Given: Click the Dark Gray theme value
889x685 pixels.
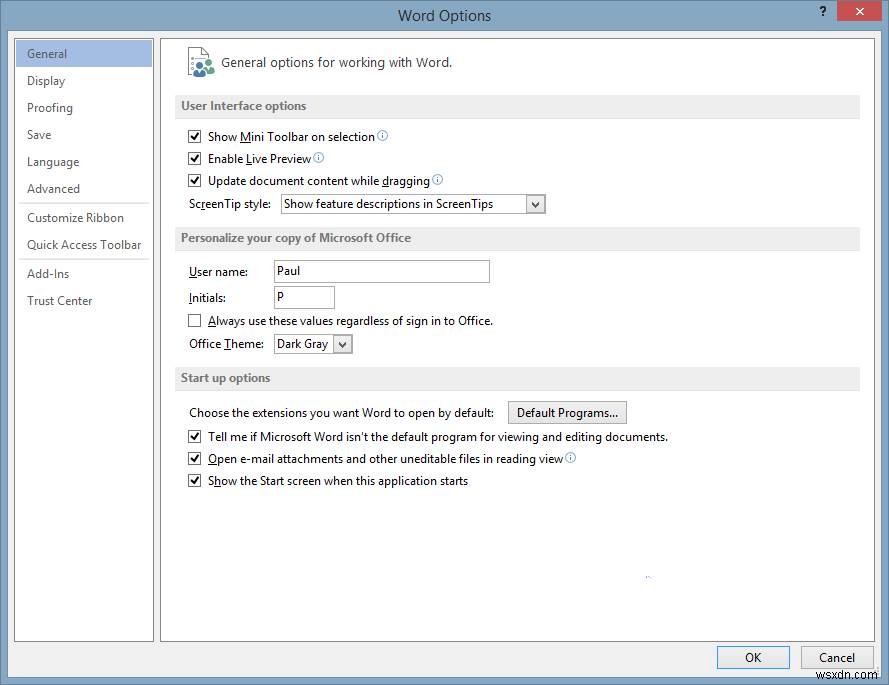Looking at the screenshot, I should coord(303,344).
